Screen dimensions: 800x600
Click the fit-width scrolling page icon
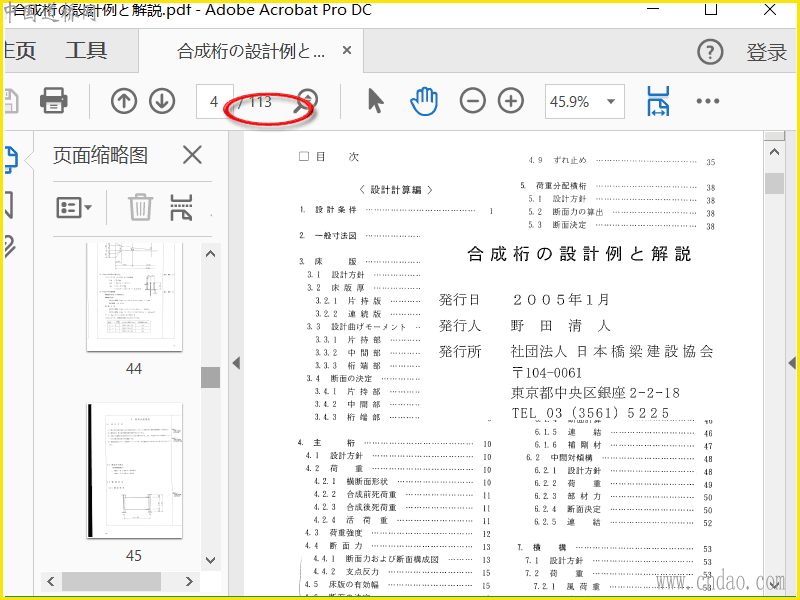click(658, 101)
